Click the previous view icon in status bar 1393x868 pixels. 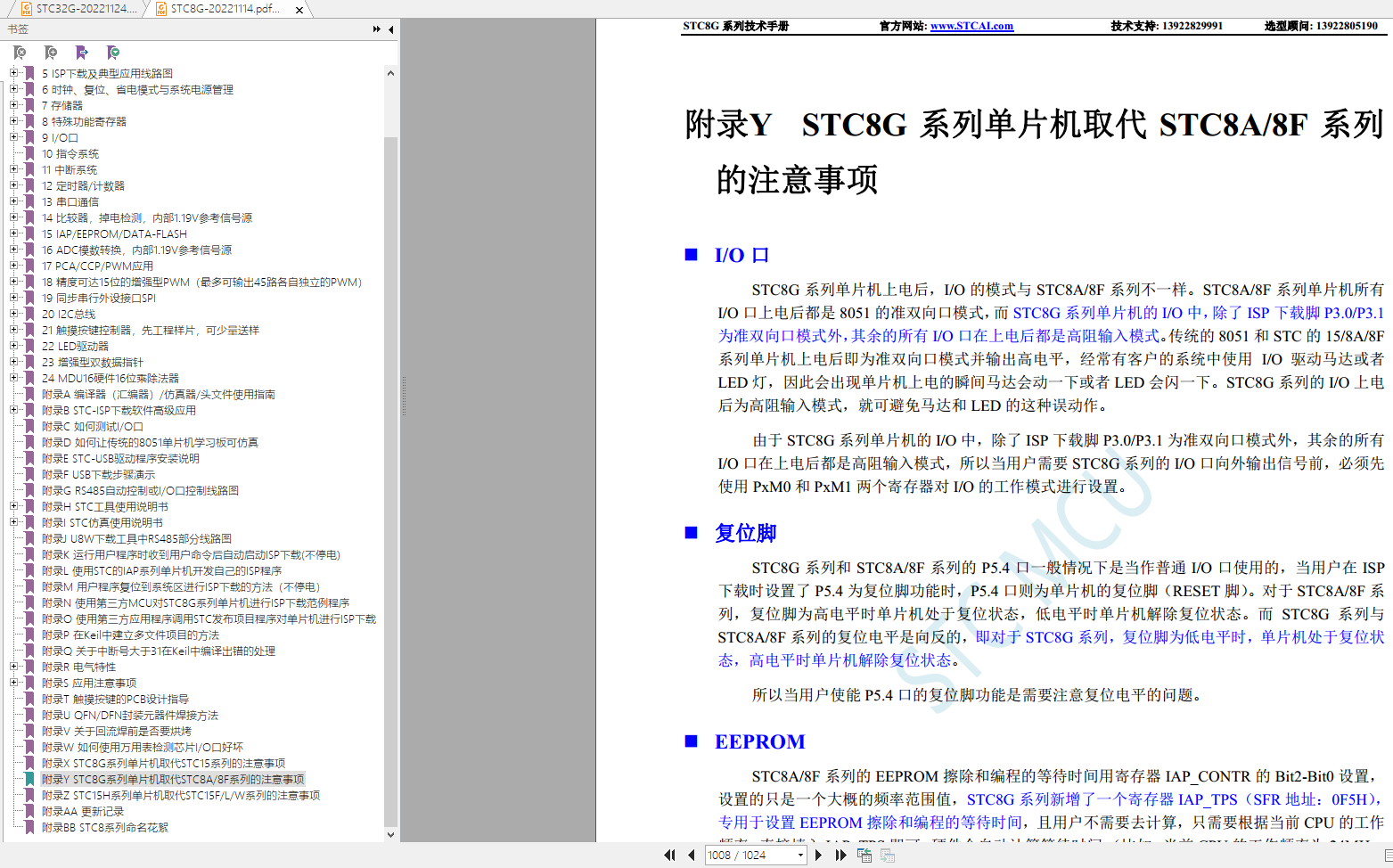click(864, 855)
